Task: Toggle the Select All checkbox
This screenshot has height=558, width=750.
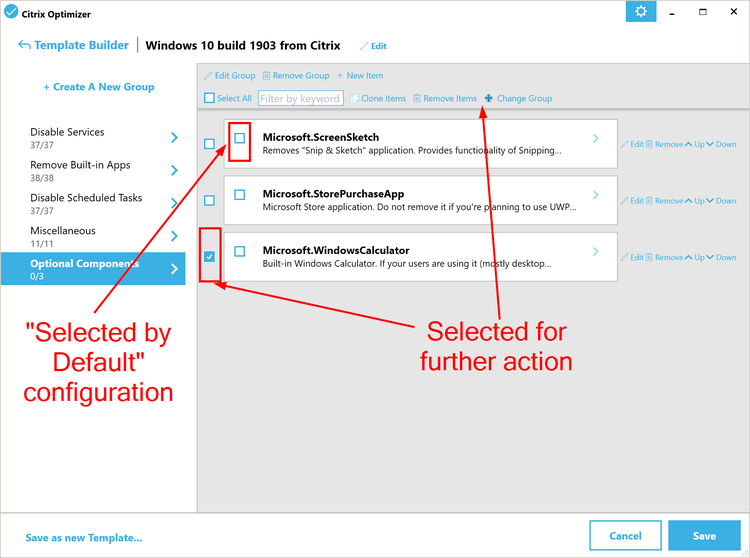Action: click(x=209, y=98)
